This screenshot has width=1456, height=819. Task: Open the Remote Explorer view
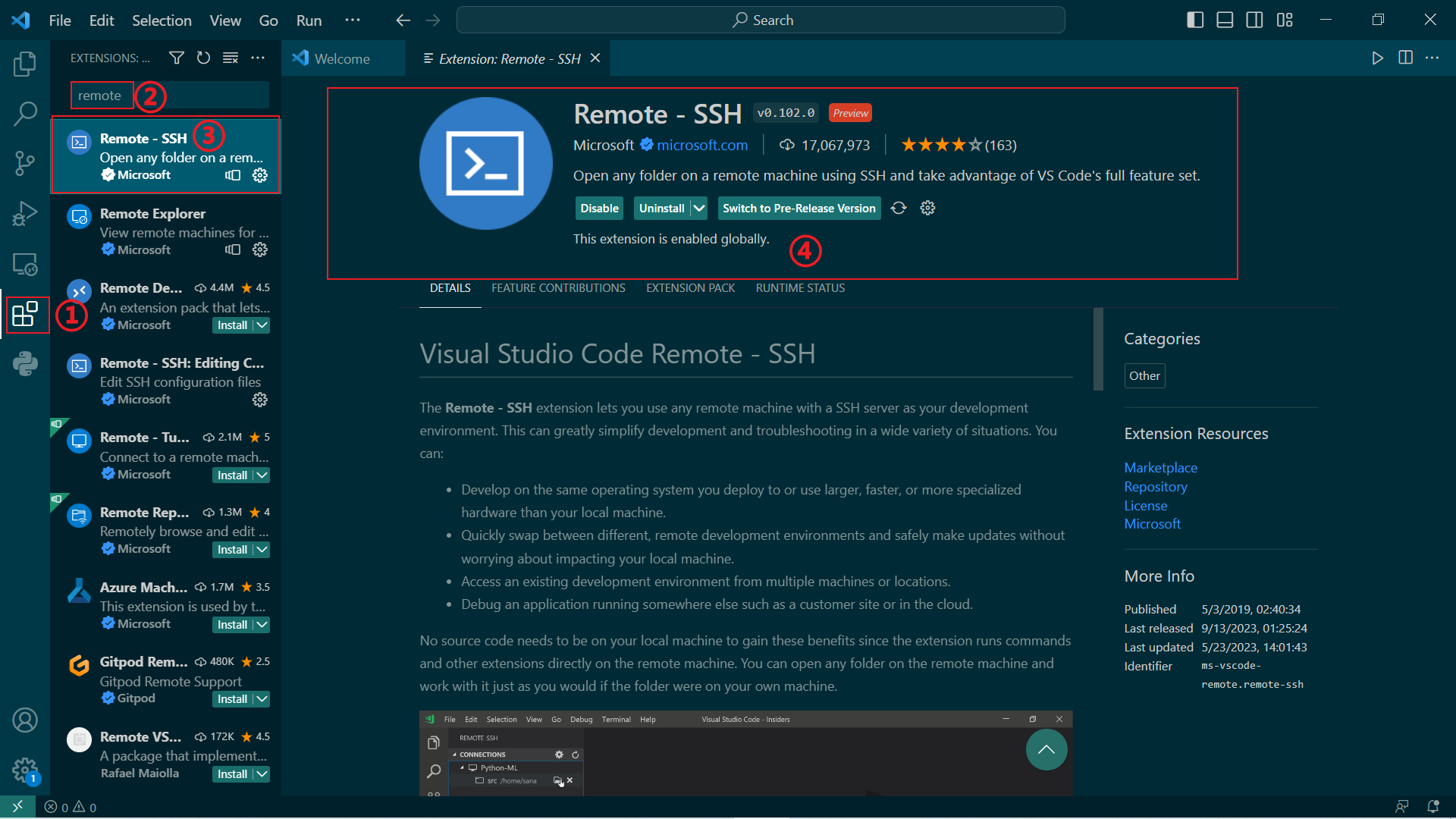(x=25, y=265)
